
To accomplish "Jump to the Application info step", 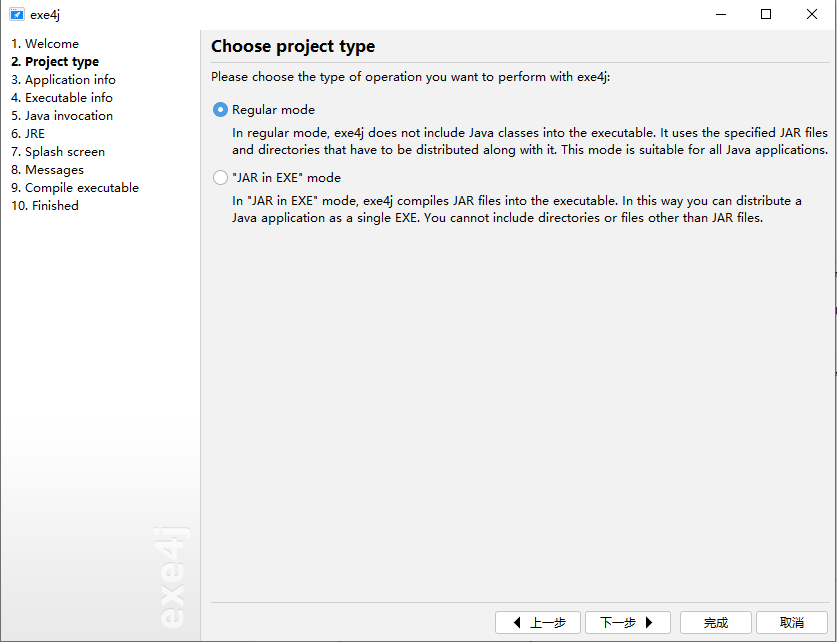I will pyautogui.click(x=64, y=80).
